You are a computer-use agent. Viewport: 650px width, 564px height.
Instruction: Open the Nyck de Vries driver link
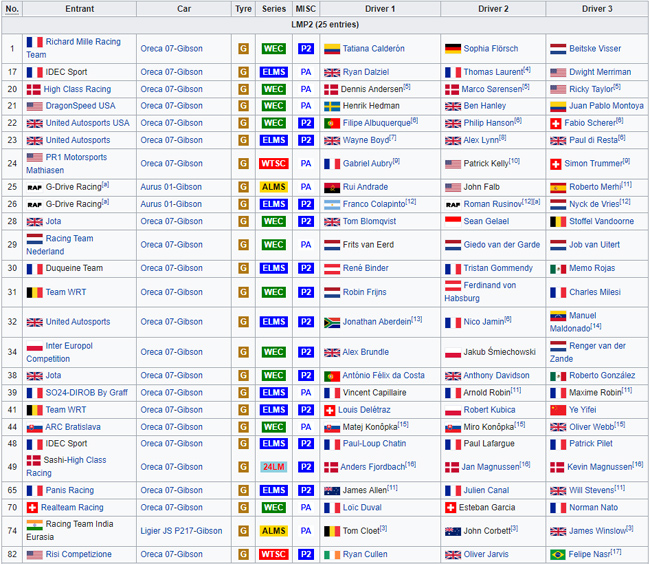pos(594,204)
